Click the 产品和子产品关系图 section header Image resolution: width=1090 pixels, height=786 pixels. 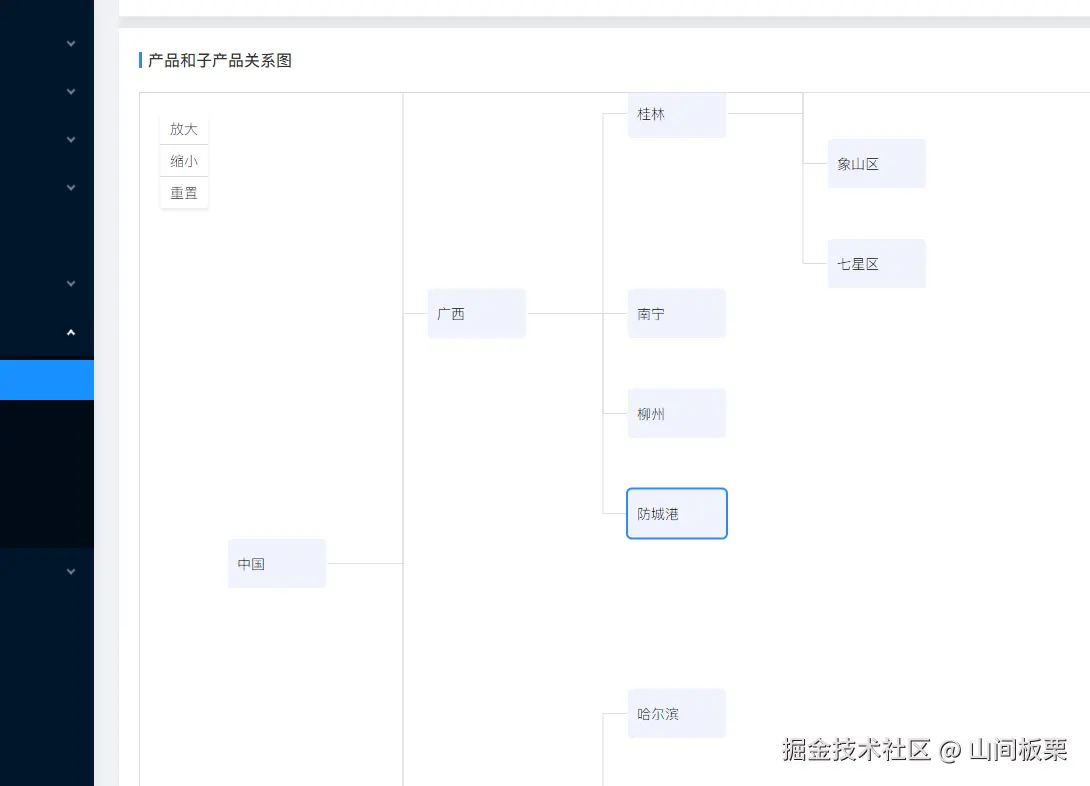tap(220, 60)
